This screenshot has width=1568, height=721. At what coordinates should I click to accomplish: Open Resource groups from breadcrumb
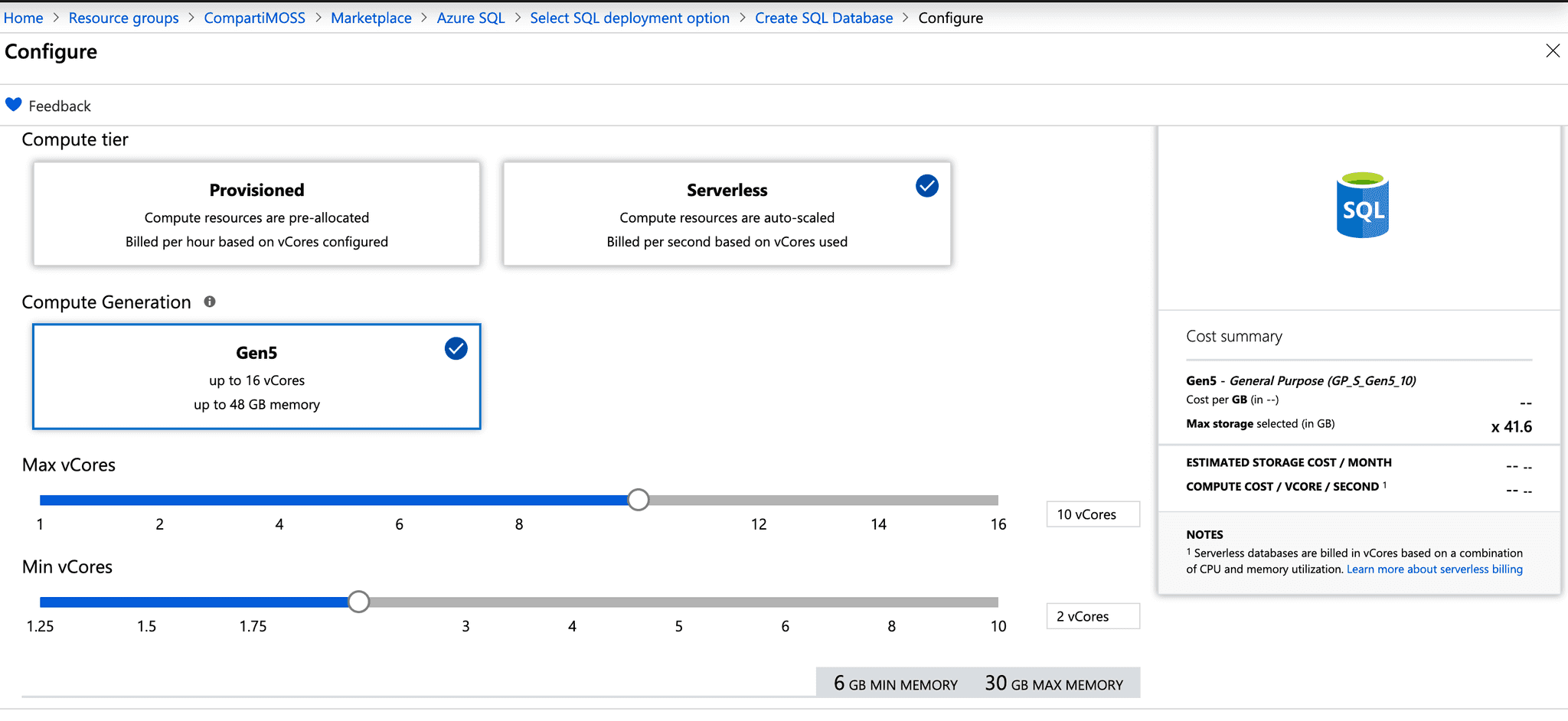pyautogui.click(x=123, y=17)
